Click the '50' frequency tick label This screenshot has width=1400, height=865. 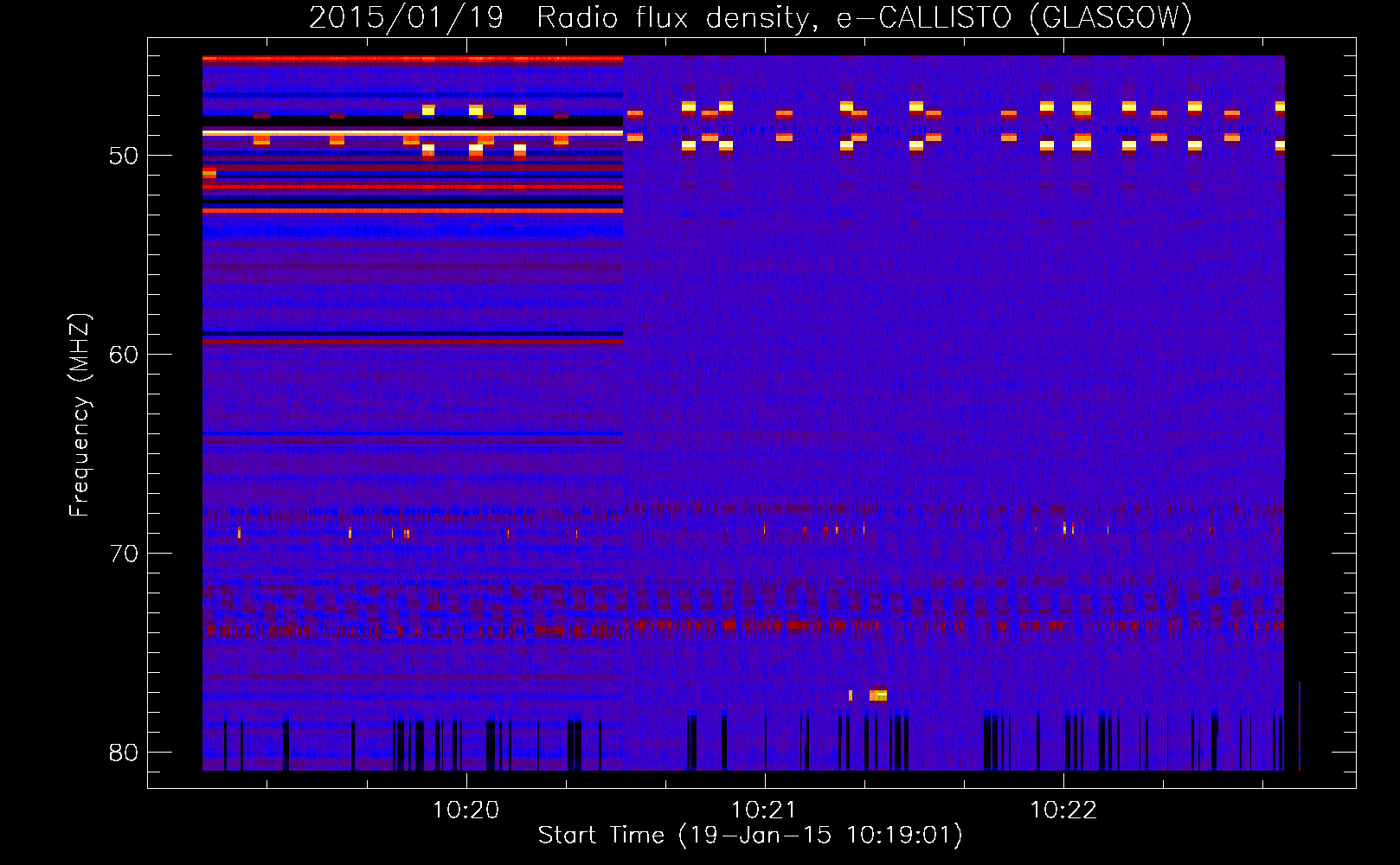[x=124, y=156]
